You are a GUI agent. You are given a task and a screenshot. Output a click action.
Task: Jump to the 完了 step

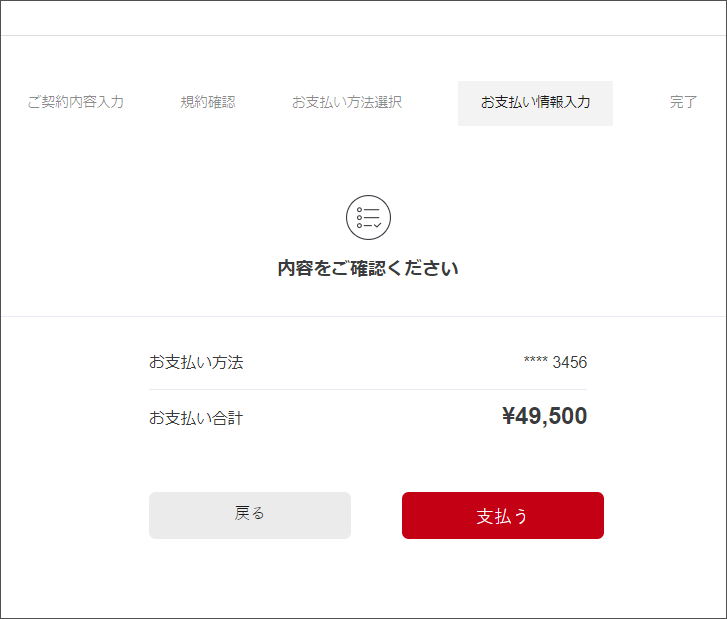click(683, 102)
